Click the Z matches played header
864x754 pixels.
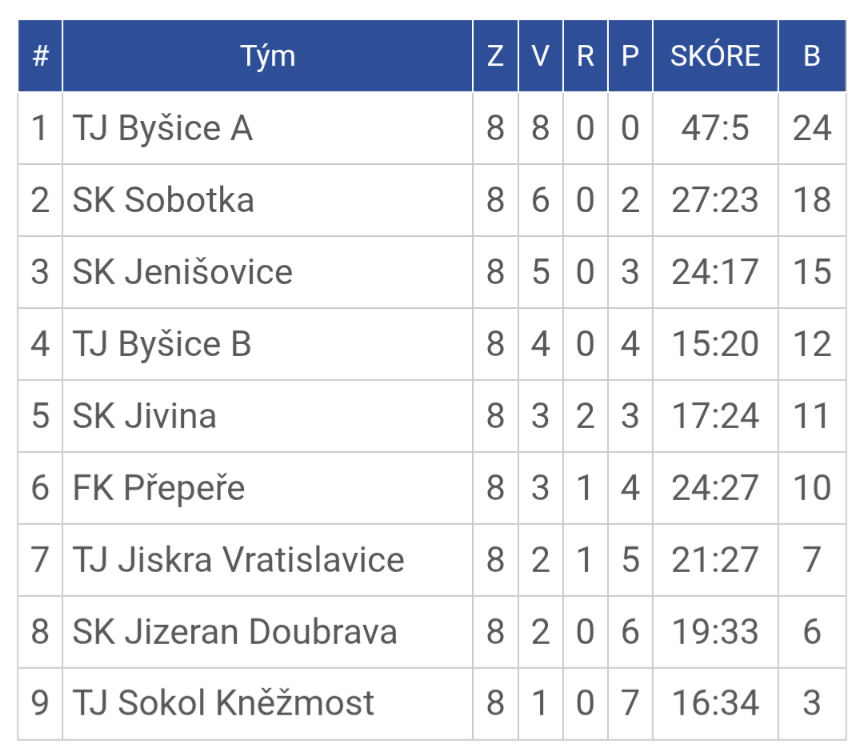pos(495,56)
